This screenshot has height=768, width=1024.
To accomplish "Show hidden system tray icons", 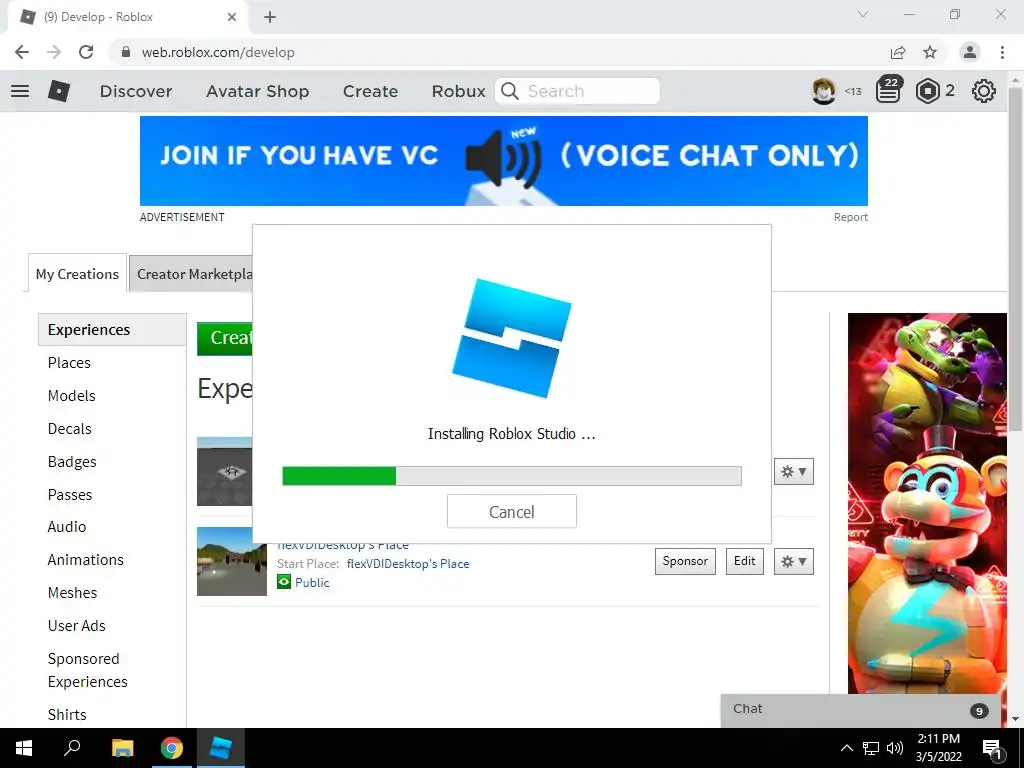I will pyautogui.click(x=846, y=748).
